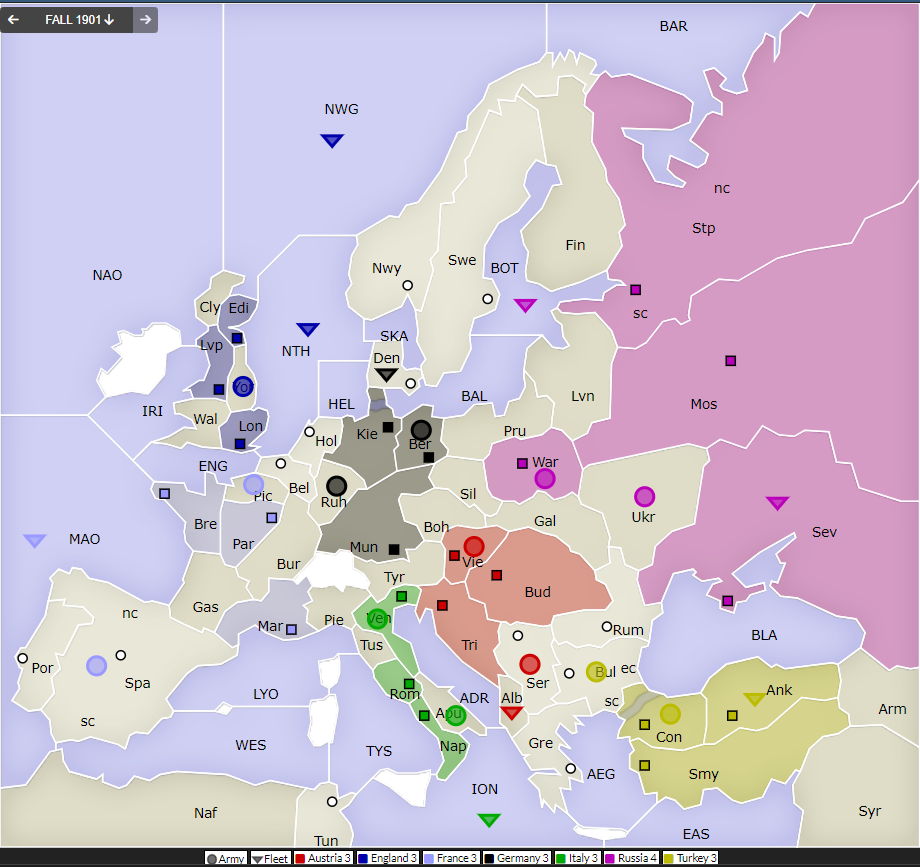Image resolution: width=920 pixels, height=867 pixels.
Task: Click the Trieste supply center square
Action: 442,605
